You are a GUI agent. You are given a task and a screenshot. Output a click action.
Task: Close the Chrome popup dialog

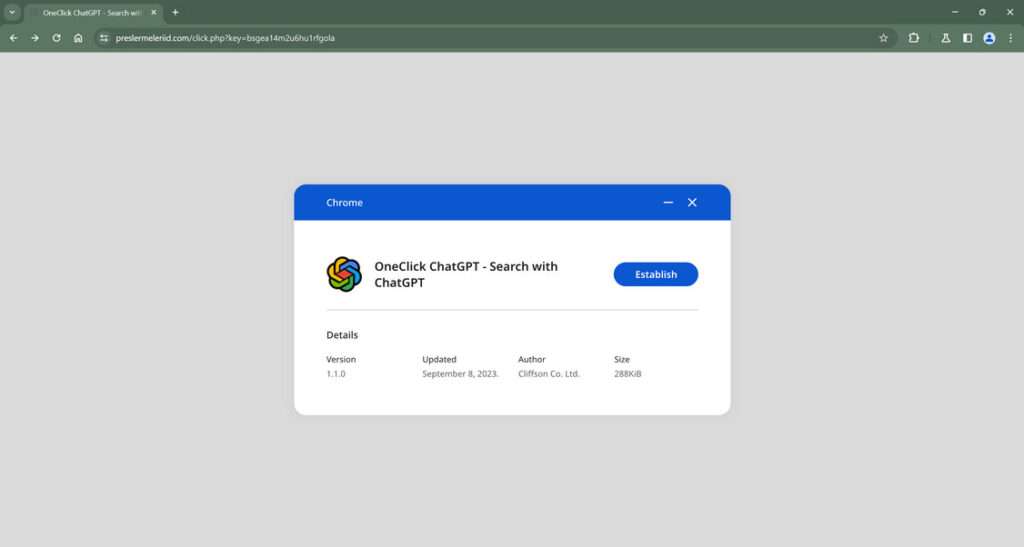[x=692, y=202]
